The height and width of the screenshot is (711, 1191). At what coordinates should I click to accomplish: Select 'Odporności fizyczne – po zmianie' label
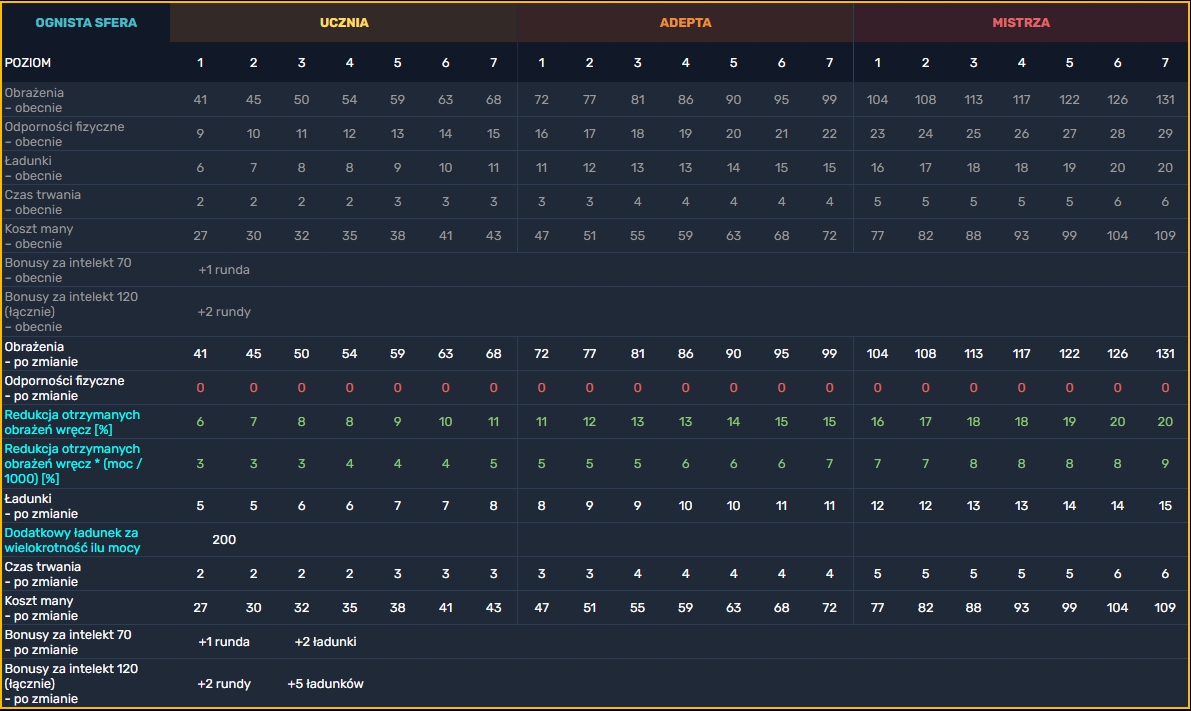[x=65, y=389]
